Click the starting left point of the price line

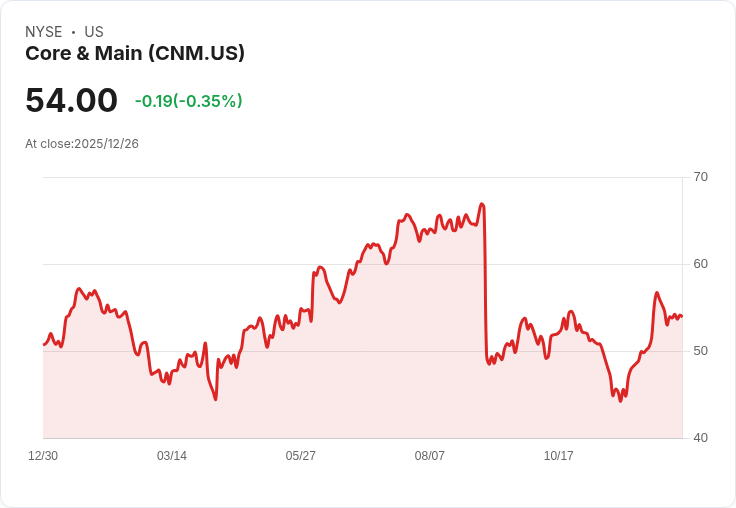[x=44, y=345]
